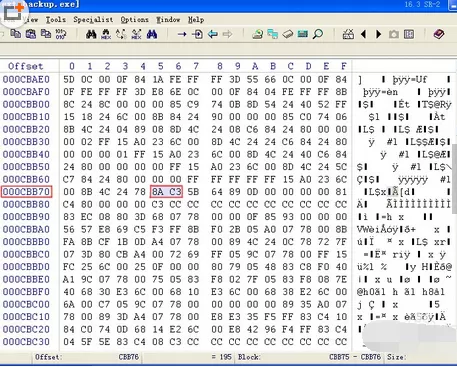Click byte 5F in row 000CBC30
Image resolution: width=457 pixels, height=374 pixels.
[x=87, y=342]
